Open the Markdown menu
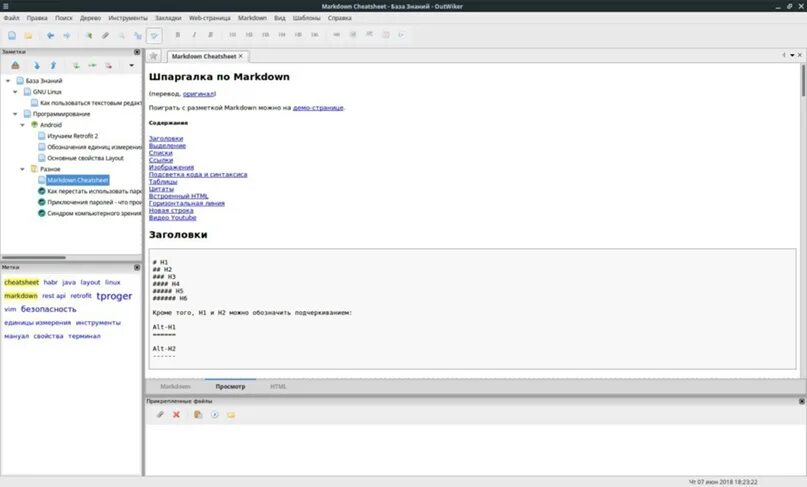The width and height of the screenshot is (807, 487). [252, 18]
